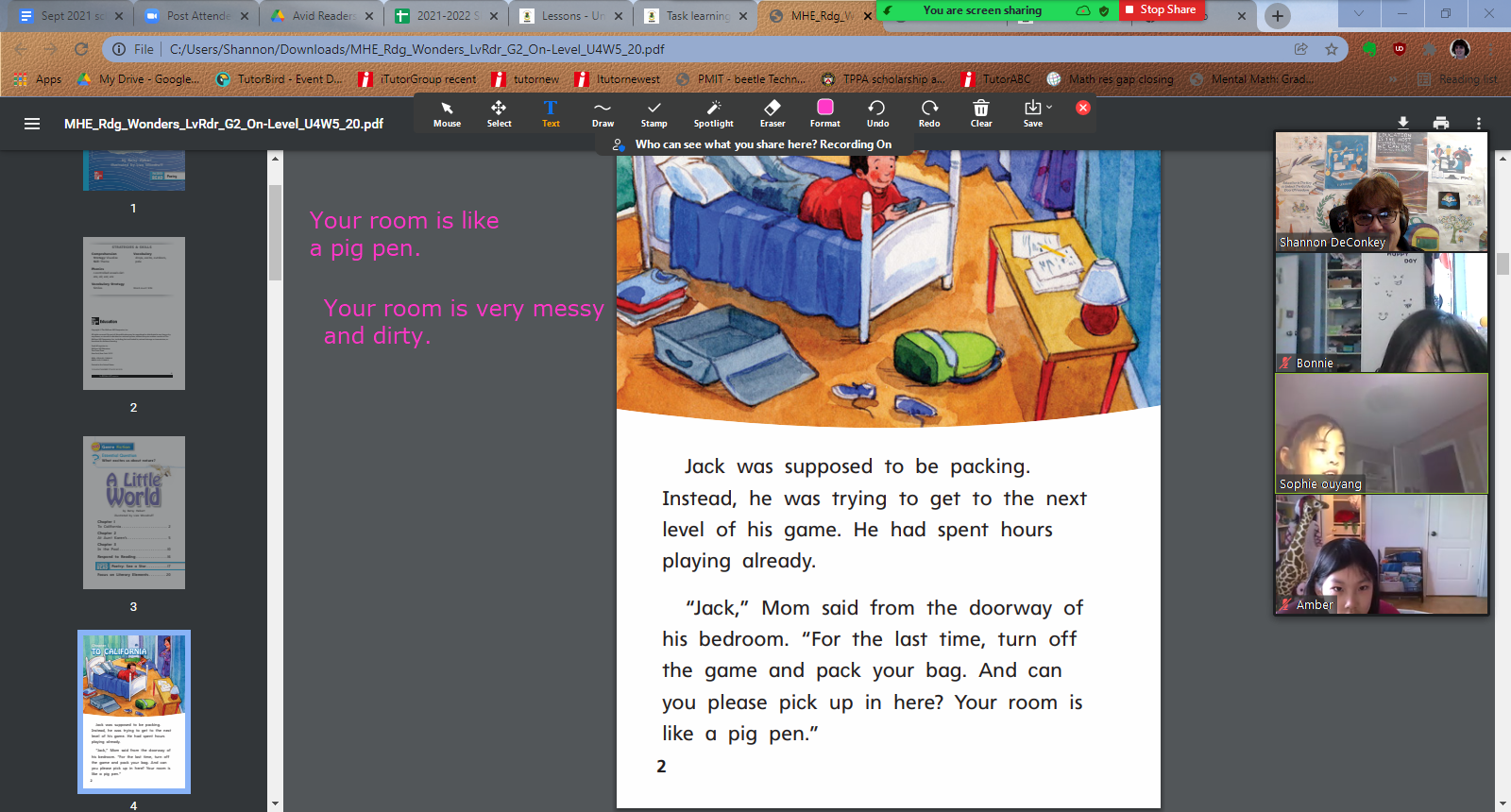Open Reading list
The image size is (1511, 812).
pyautogui.click(x=1457, y=79)
